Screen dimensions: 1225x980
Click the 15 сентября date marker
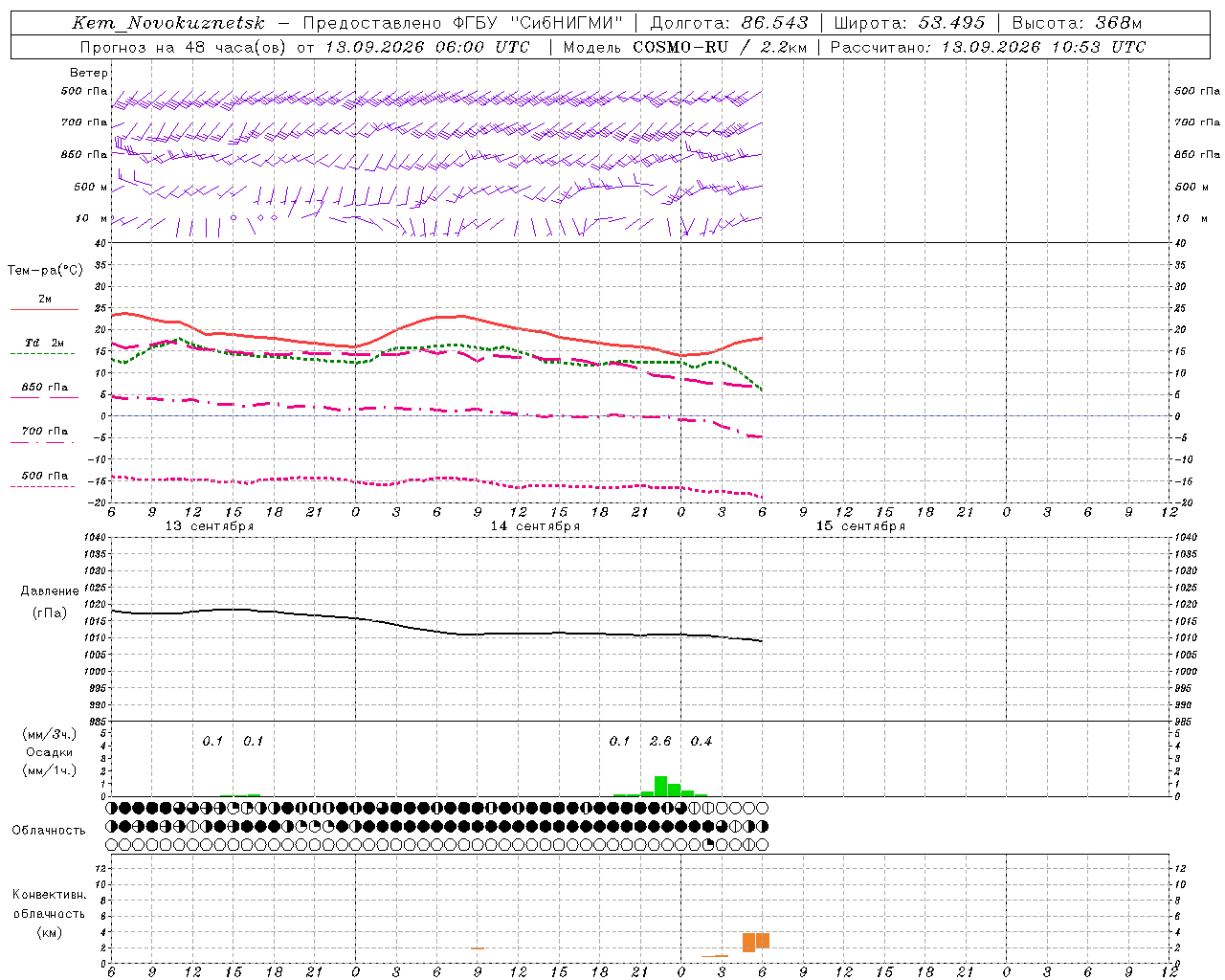(x=860, y=526)
